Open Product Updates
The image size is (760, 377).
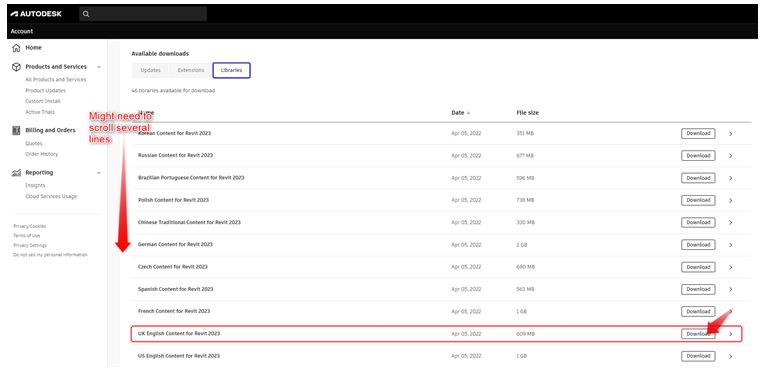(x=45, y=91)
